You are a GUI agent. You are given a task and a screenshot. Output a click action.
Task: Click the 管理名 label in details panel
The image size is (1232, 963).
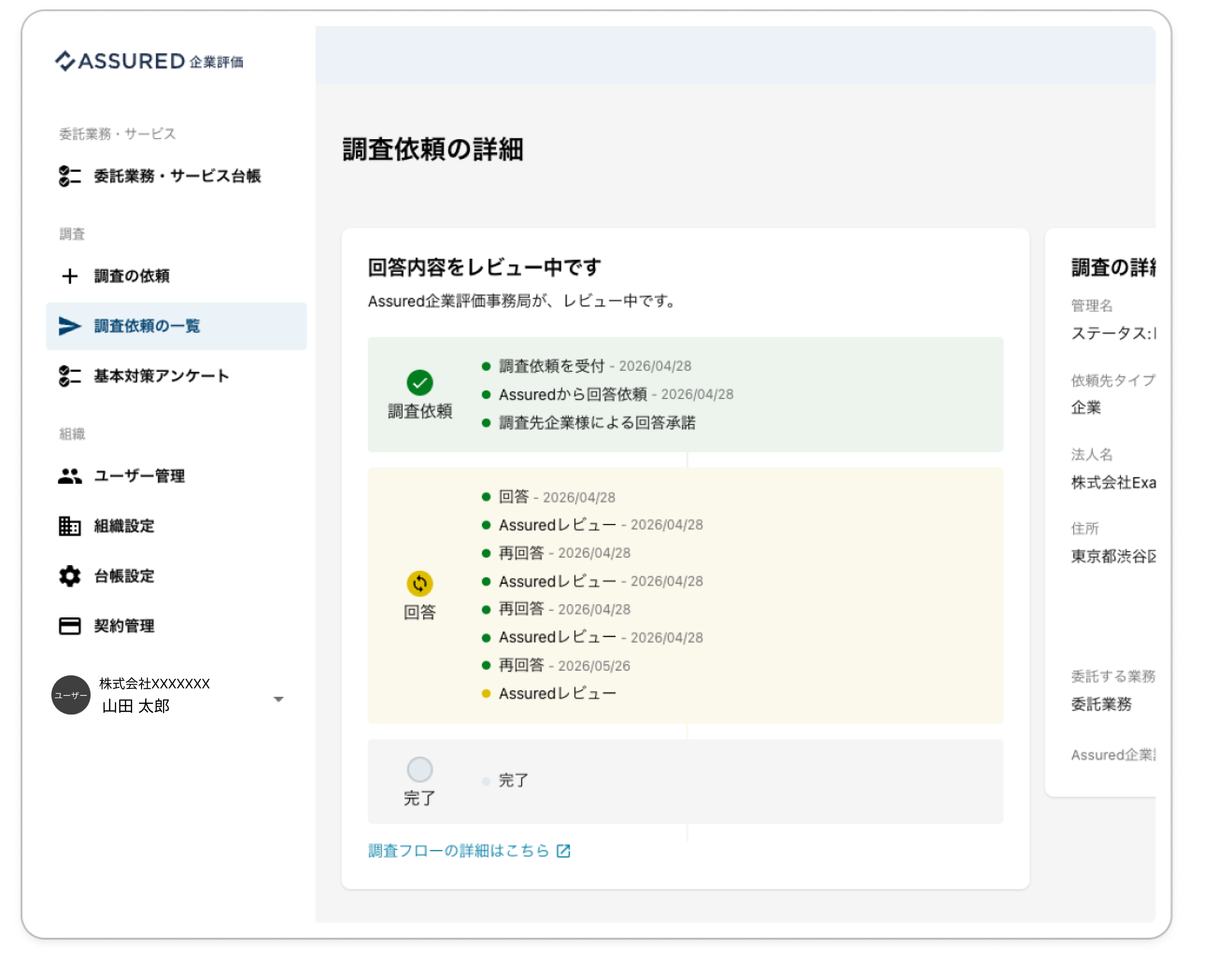[x=1093, y=306]
